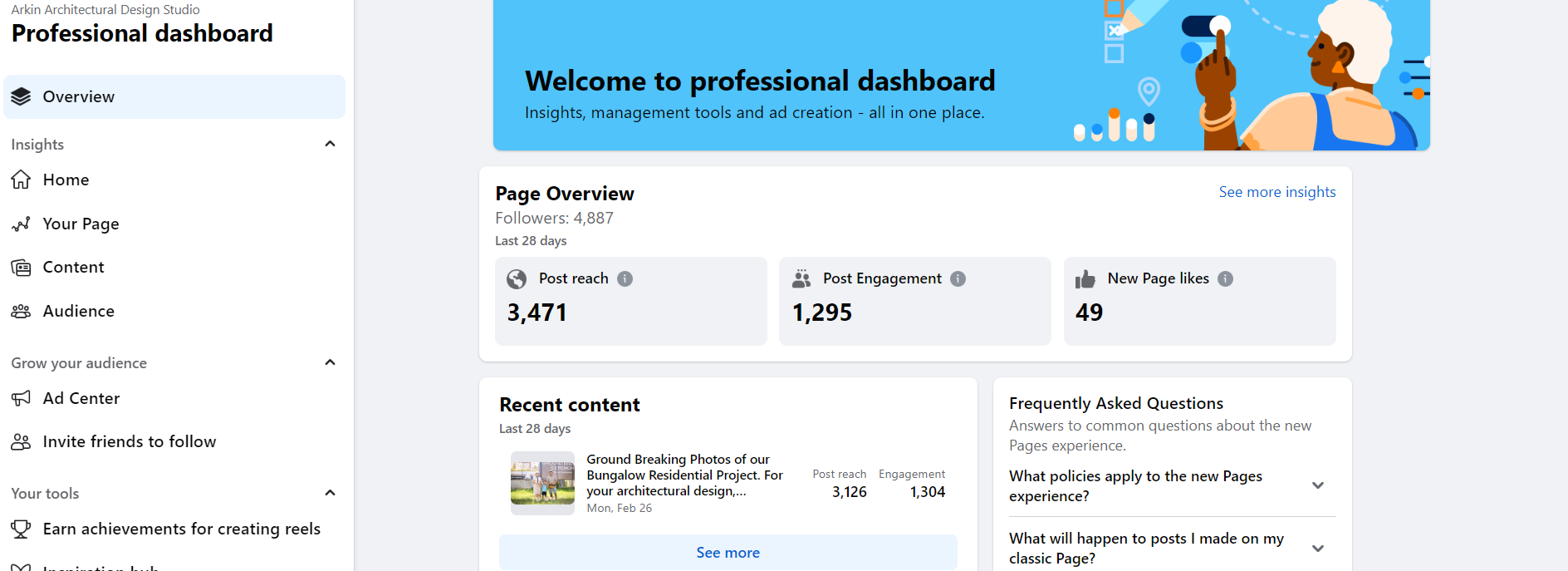Click the Your Page graph icon

click(x=21, y=224)
